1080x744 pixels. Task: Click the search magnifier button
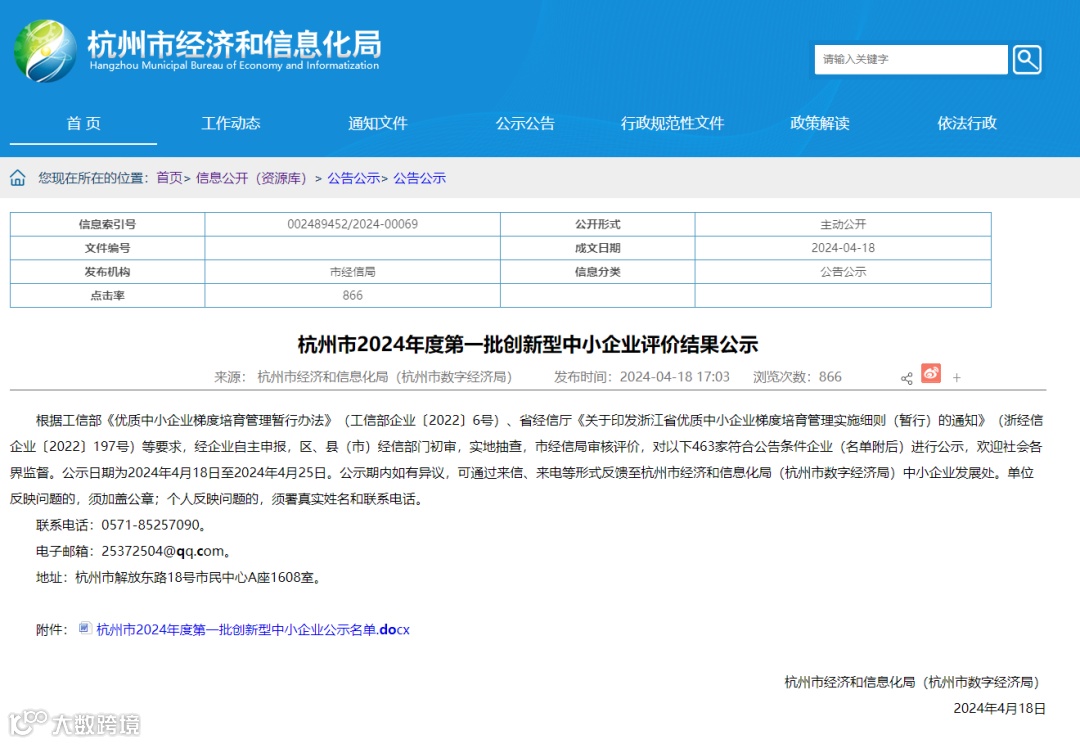pyautogui.click(x=1026, y=59)
